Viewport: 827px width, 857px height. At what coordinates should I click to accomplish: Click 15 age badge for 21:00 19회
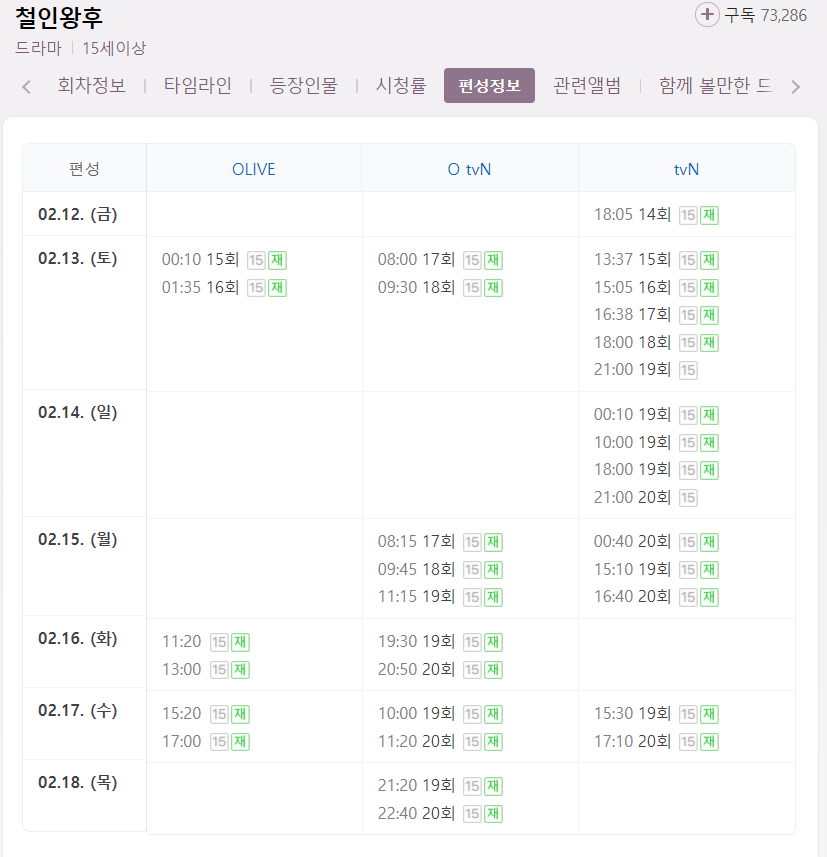click(688, 370)
